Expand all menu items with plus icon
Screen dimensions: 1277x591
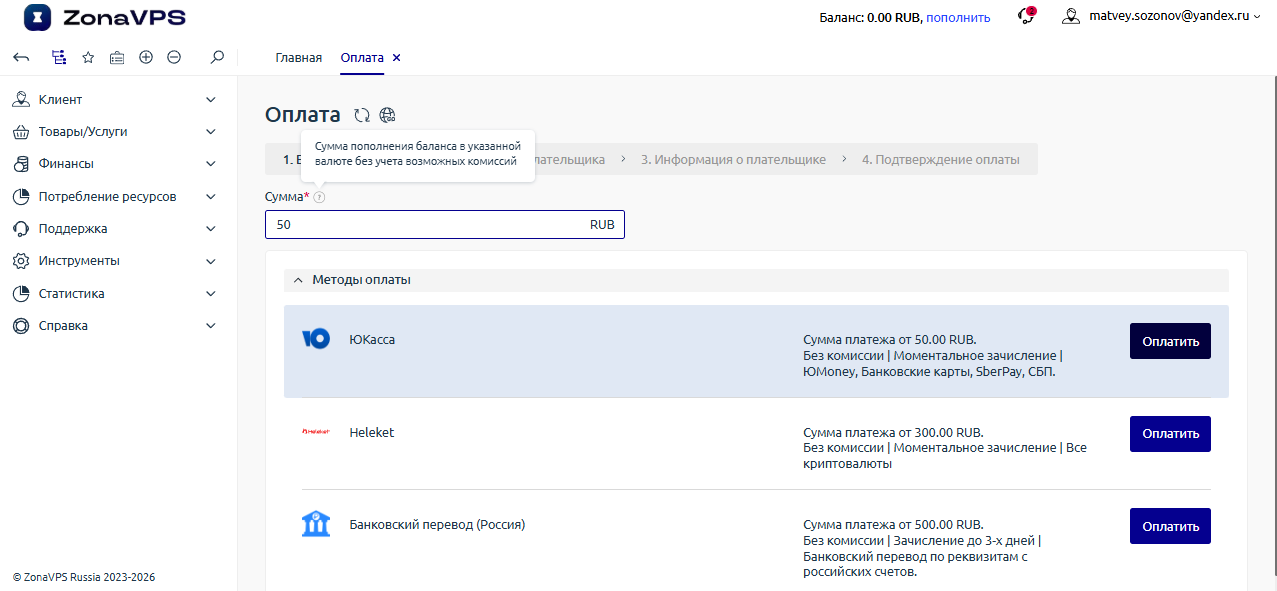146,58
